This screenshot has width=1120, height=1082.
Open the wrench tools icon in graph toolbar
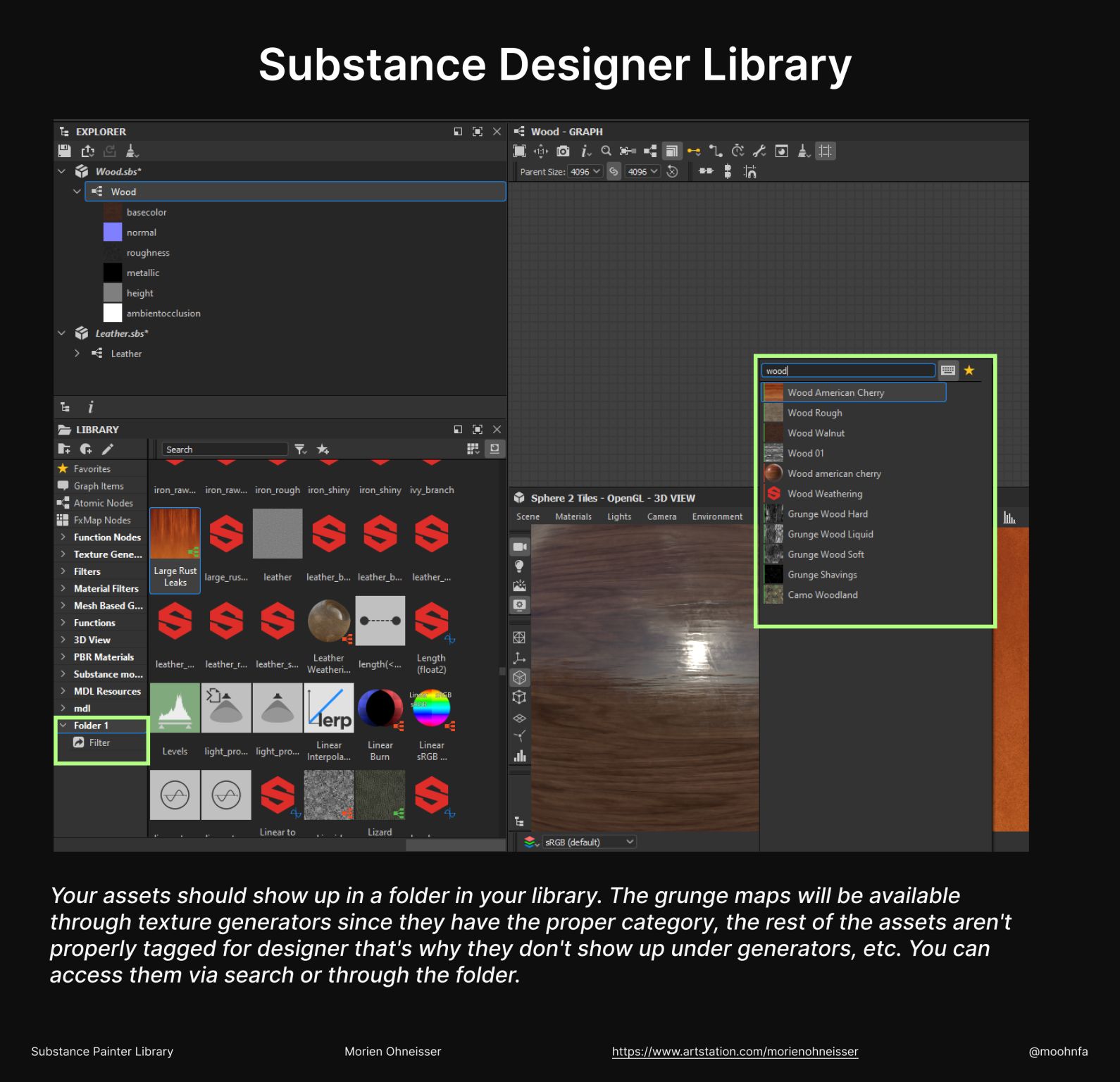pos(759,151)
